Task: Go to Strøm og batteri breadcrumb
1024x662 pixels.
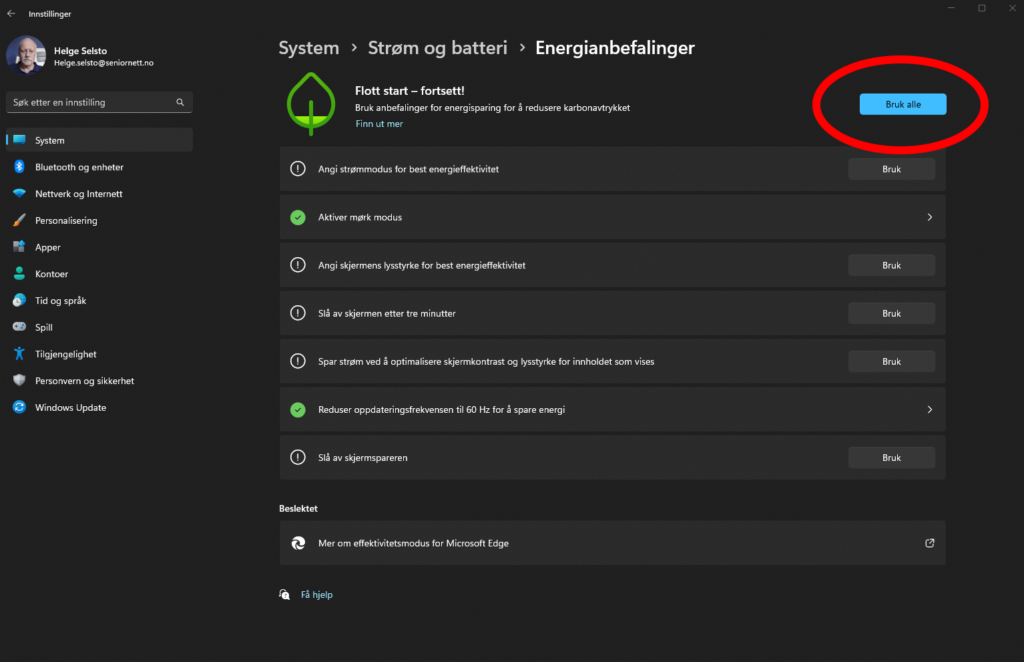Action: [x=437, y=48]
